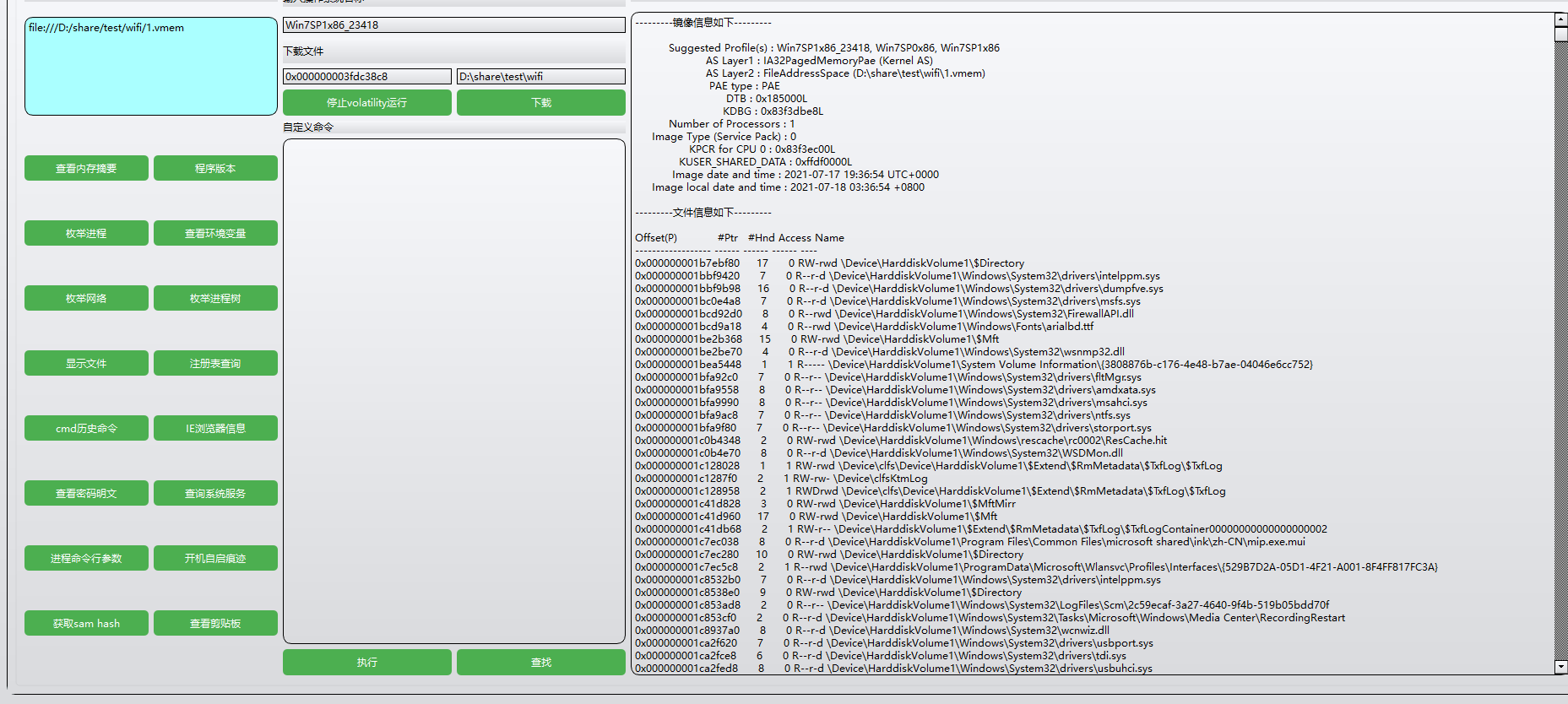Click the row ending in FirewallAPI.dll
Viewport: 1568px width, 704px height.
click(x=884, y=314)
